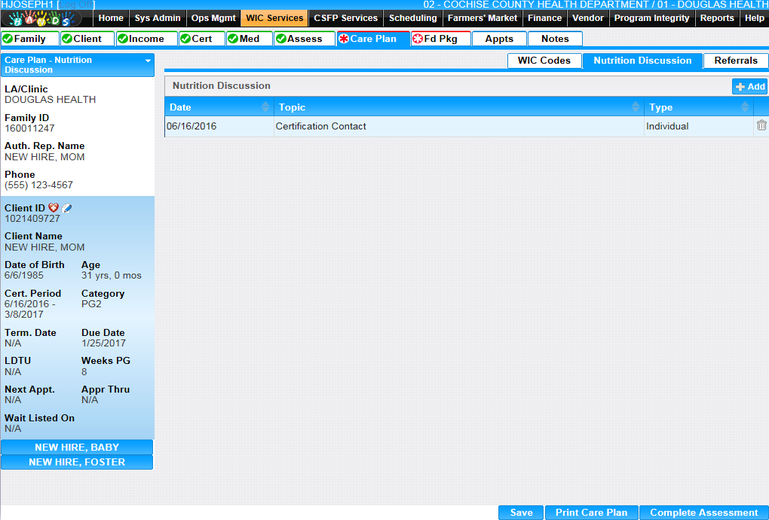
Task: Expand the Care Plan - Nutrition Discussion dropdown
Action: click(148, 61)
